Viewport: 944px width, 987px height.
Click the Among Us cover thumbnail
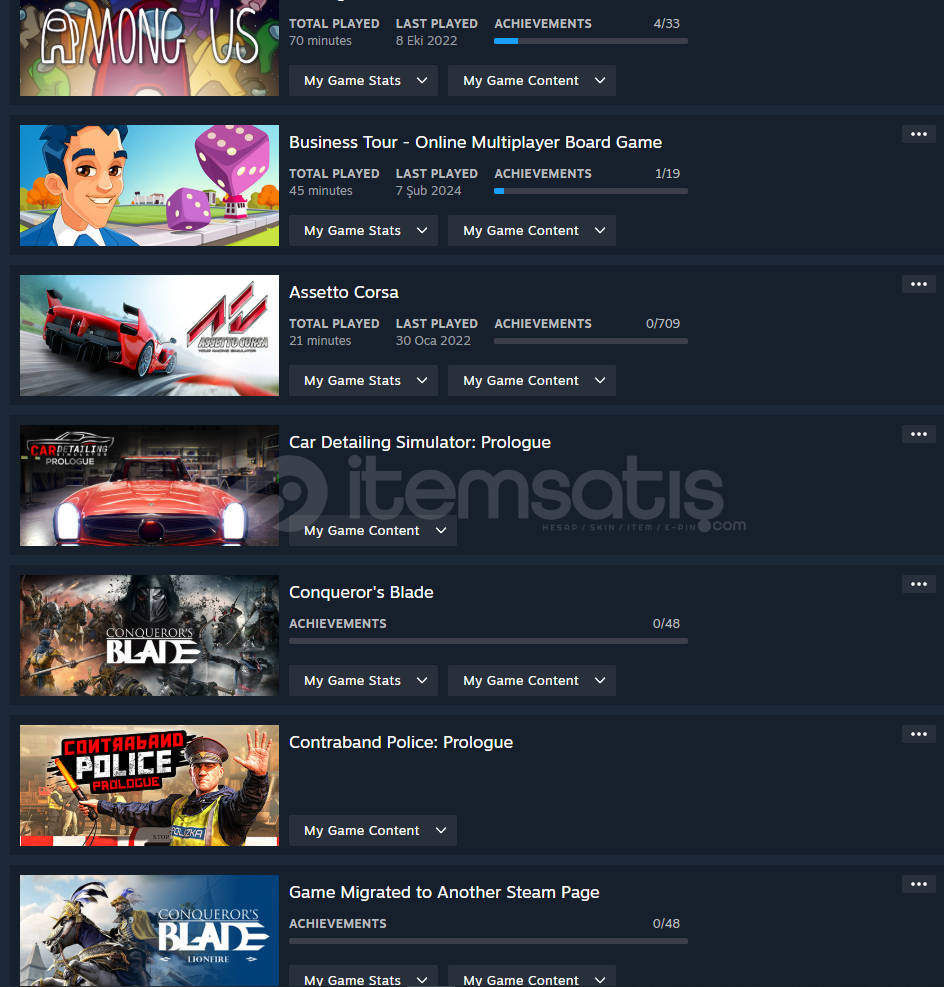[x=149, y=48]
